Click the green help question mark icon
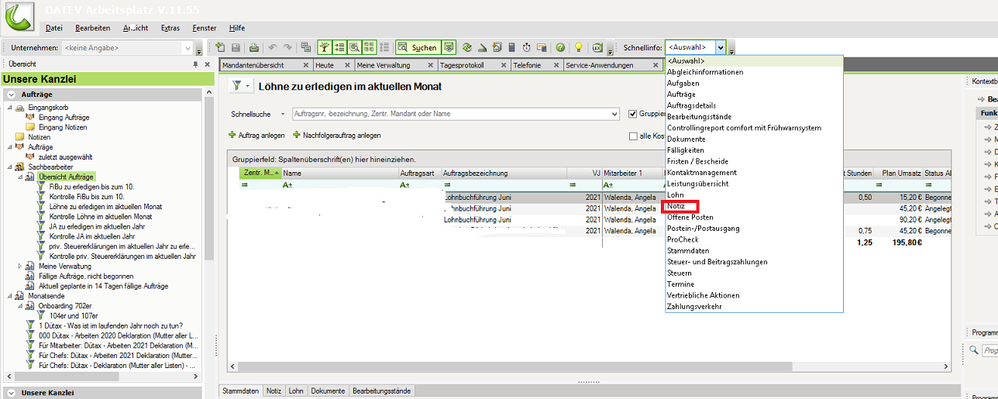Screen dimensions: 998x399 pyautogui.click(x=561, y=48)
